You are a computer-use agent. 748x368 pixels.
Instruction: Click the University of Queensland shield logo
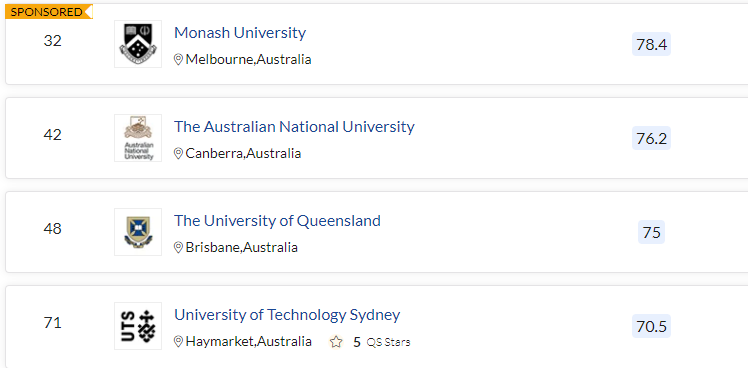138,232
